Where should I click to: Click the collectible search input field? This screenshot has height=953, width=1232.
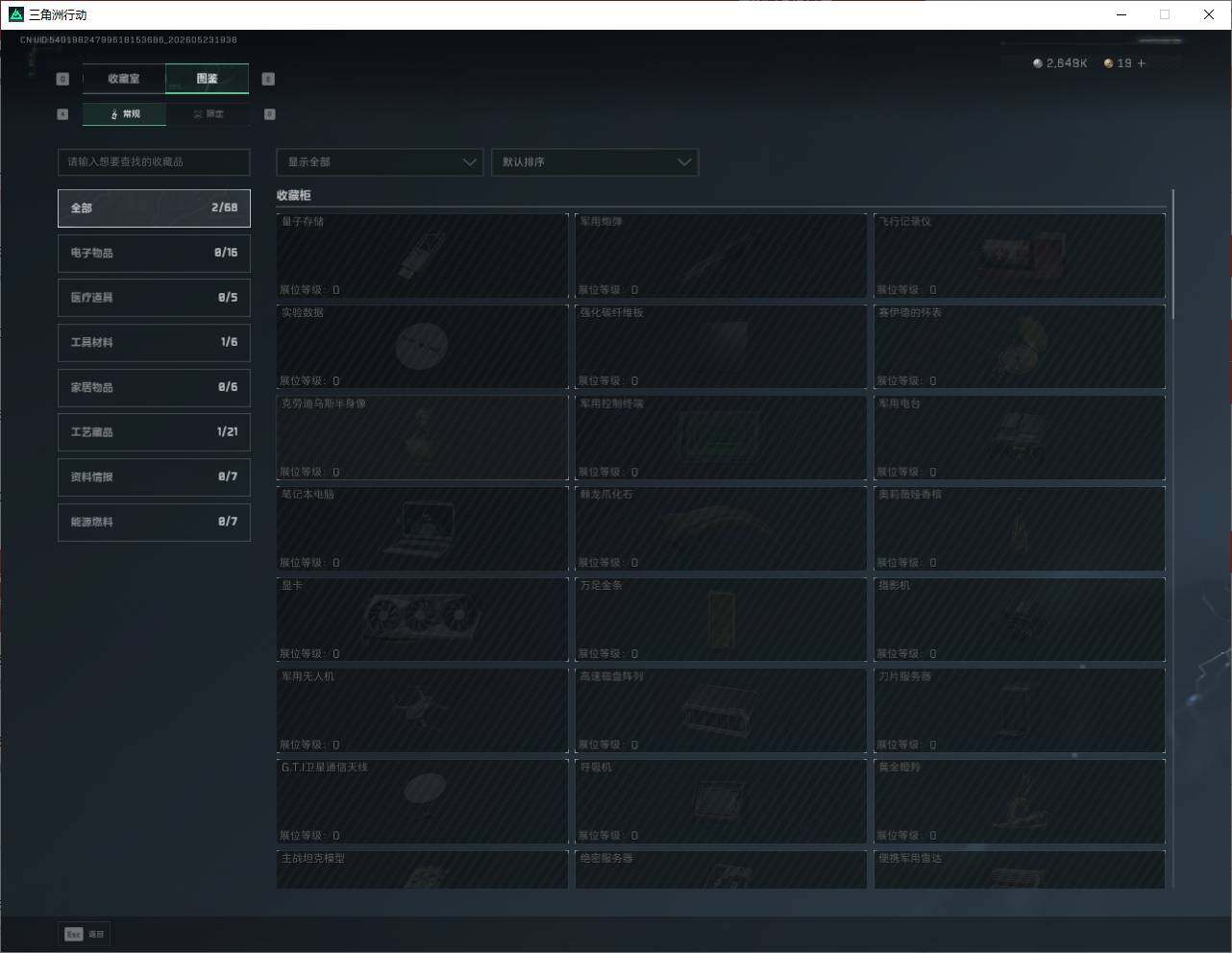click(154, 162)
